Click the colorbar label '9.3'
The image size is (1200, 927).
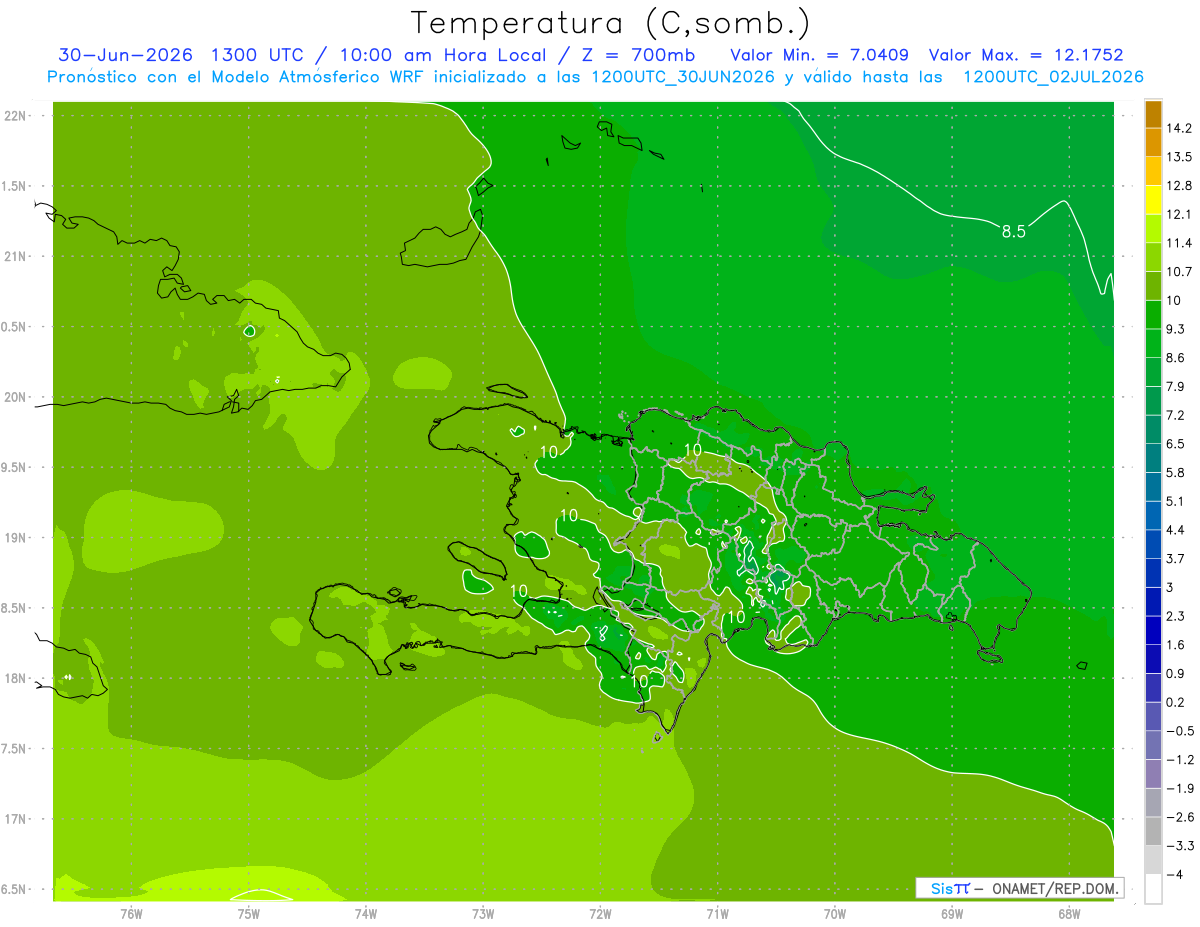1176,329
